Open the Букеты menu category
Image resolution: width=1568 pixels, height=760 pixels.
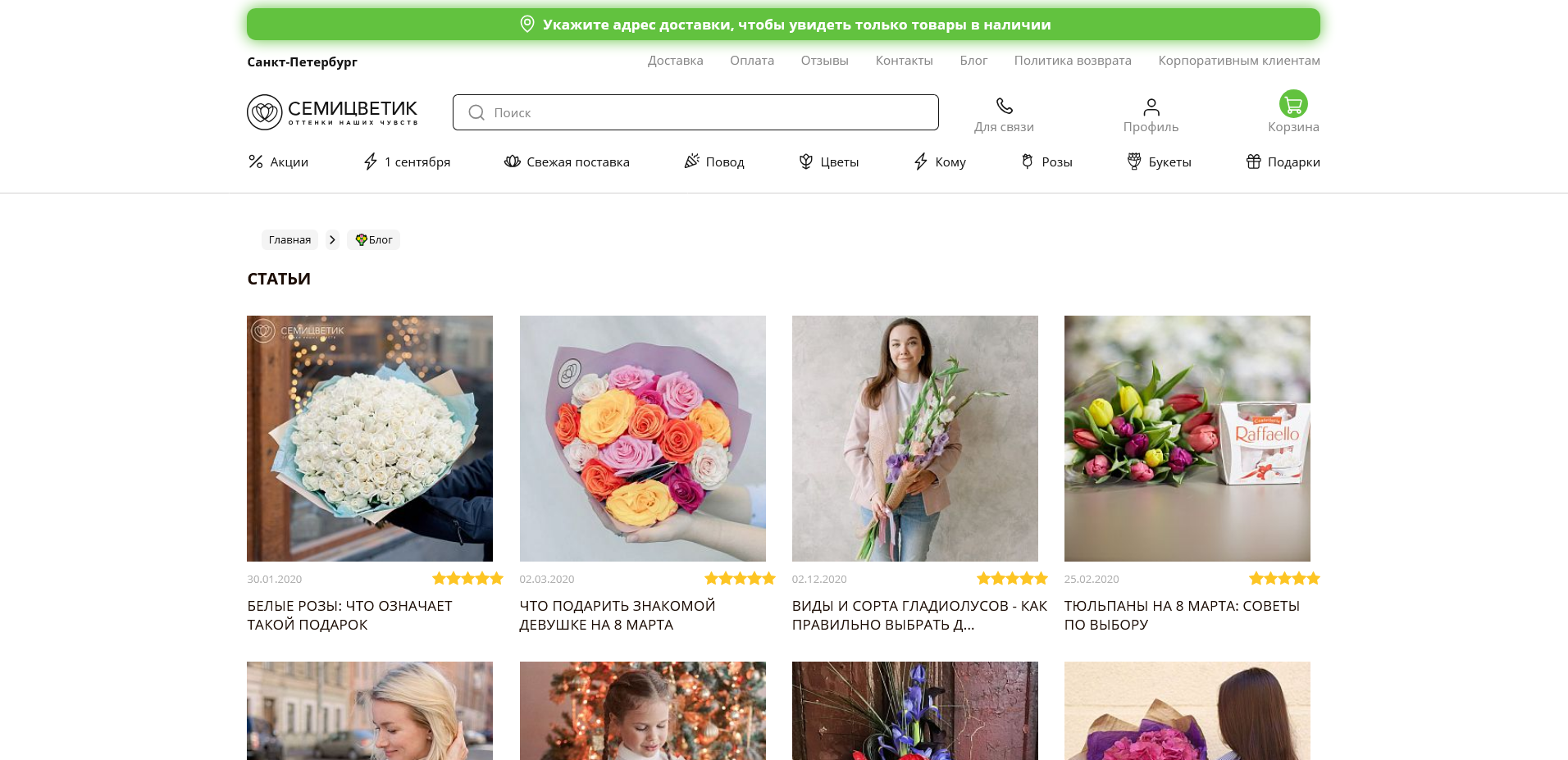point(1159,162)
